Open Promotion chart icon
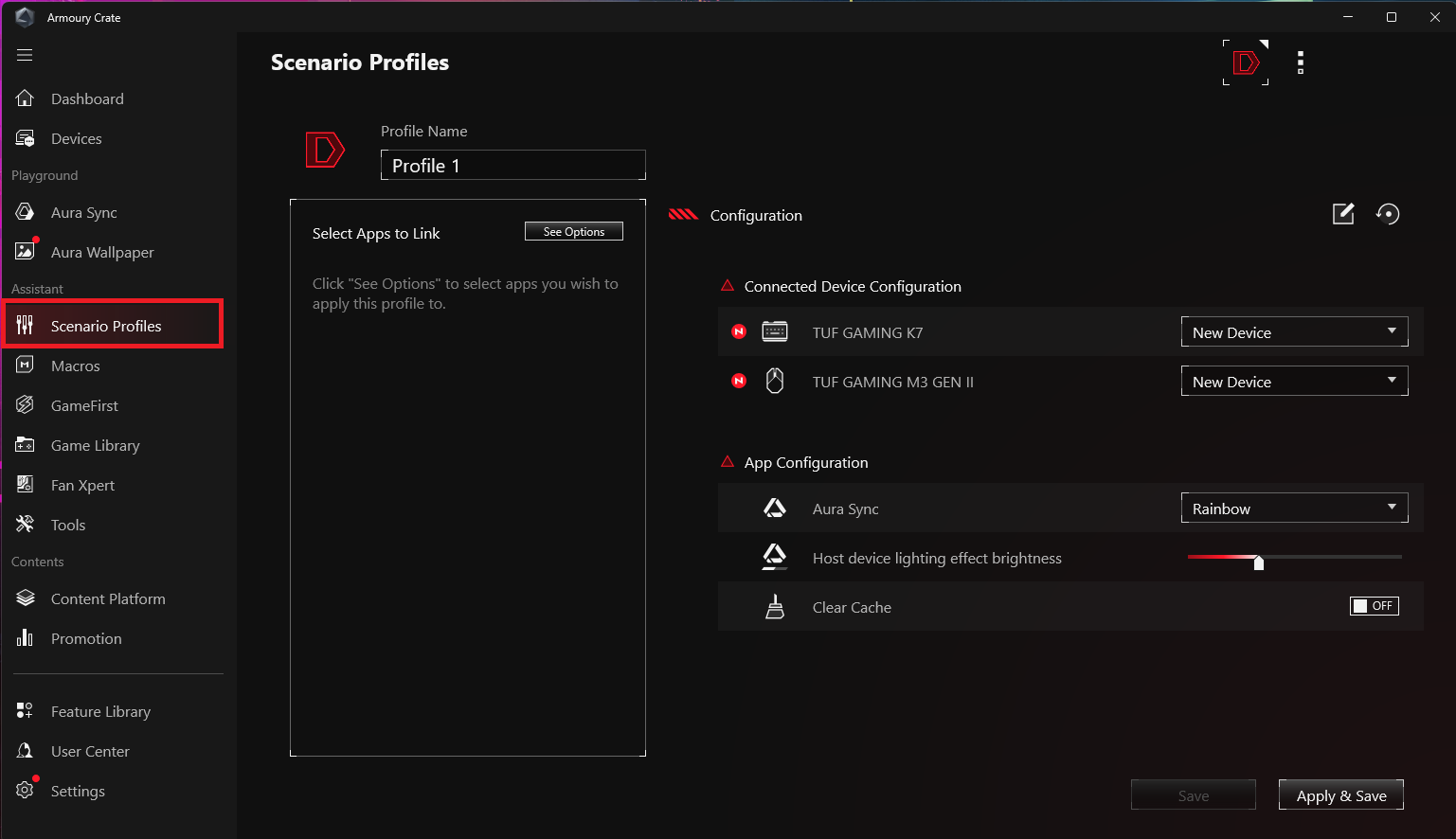 (26, 638)
